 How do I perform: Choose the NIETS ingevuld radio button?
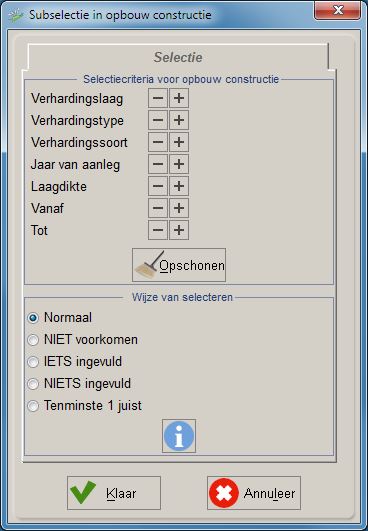pyautogui.click(x=33, y=384)
